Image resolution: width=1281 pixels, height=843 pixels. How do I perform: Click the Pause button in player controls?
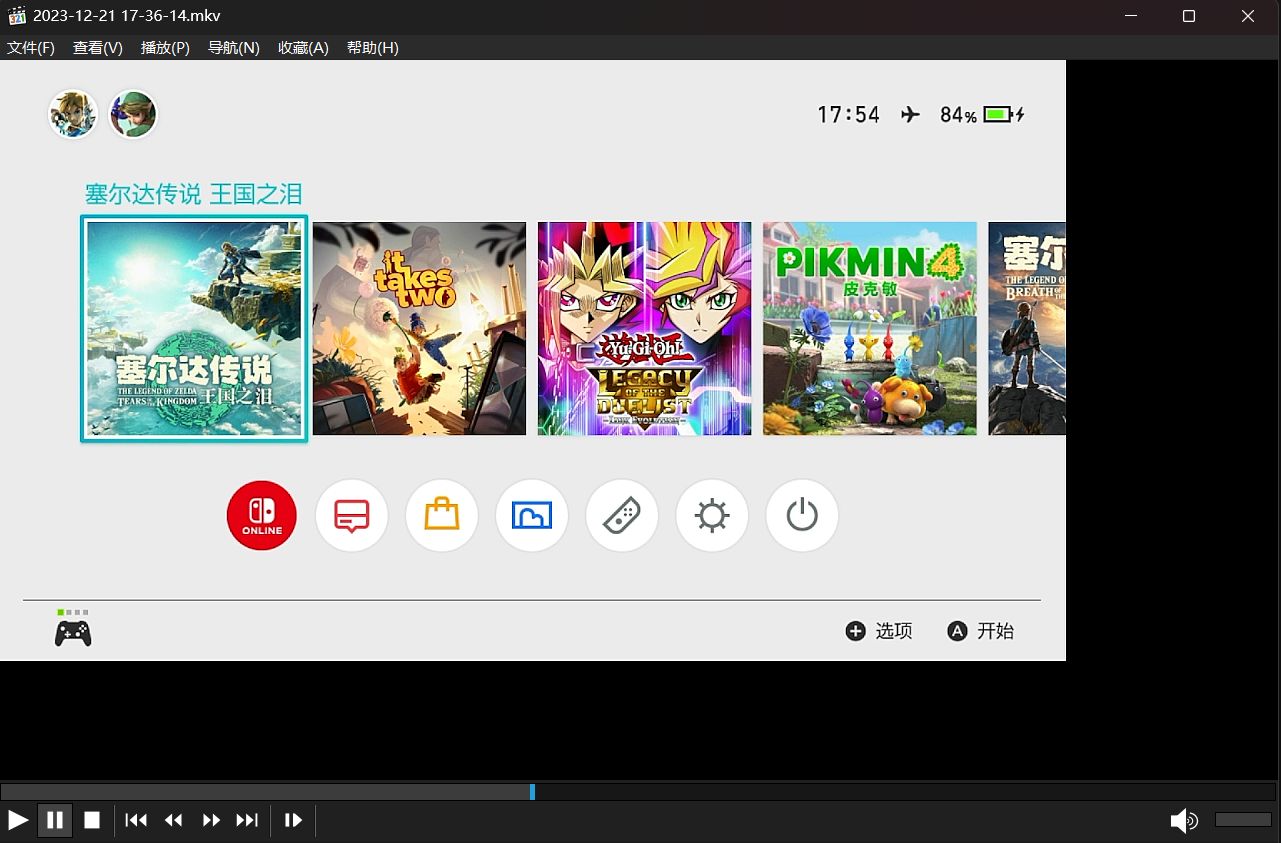[x=55, y=820]
